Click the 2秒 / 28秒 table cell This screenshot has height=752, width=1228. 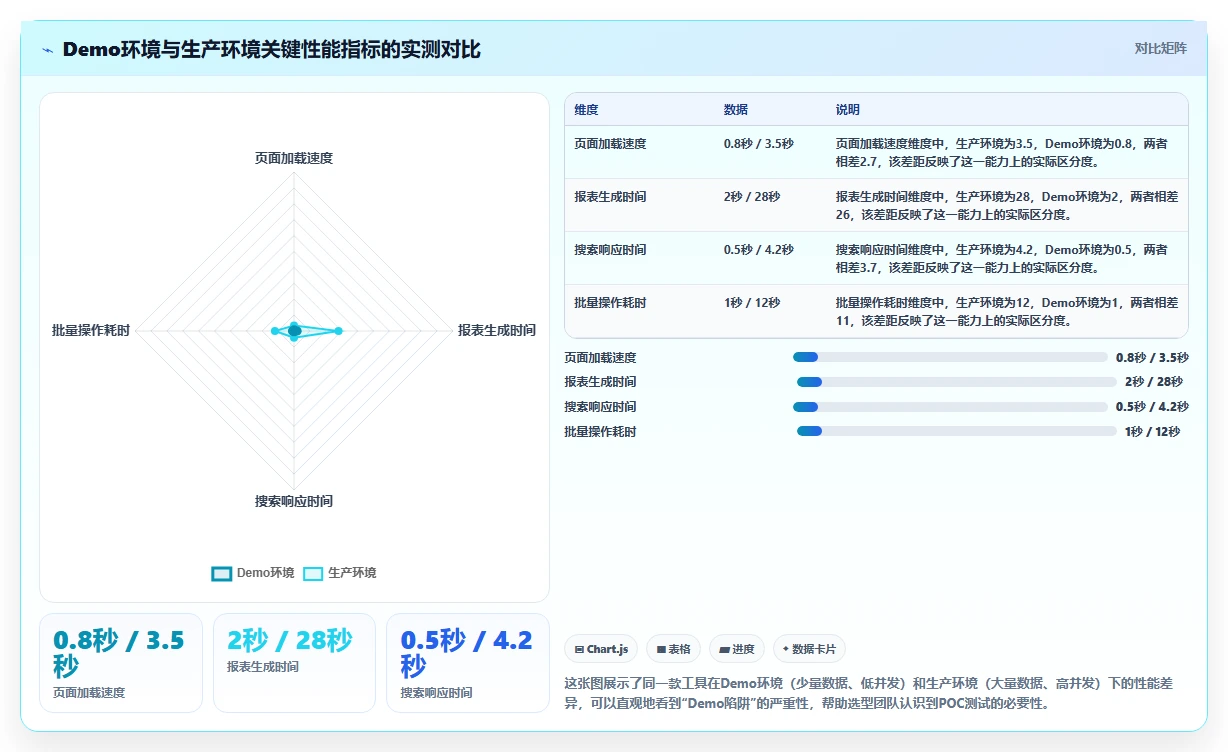click(x=752, y=197)
